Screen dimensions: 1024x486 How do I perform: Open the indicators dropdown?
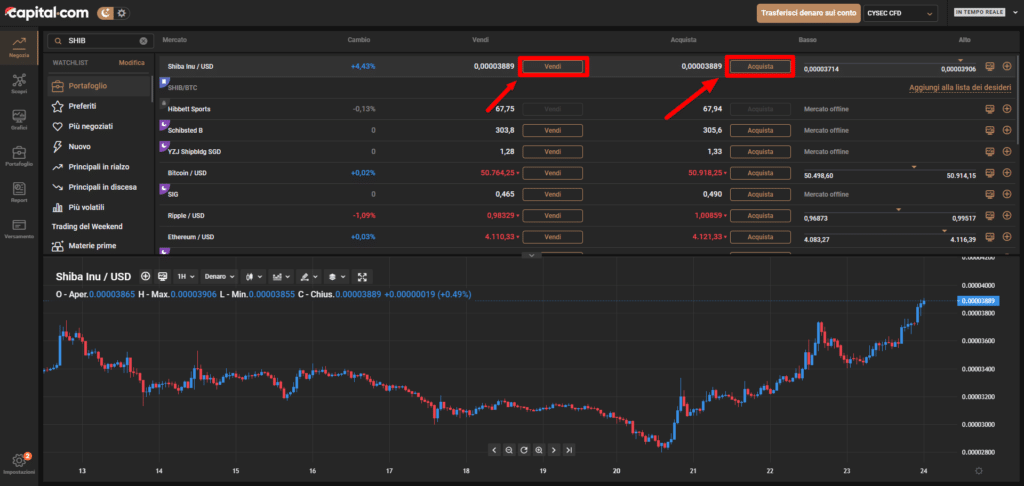click(281, 276)
